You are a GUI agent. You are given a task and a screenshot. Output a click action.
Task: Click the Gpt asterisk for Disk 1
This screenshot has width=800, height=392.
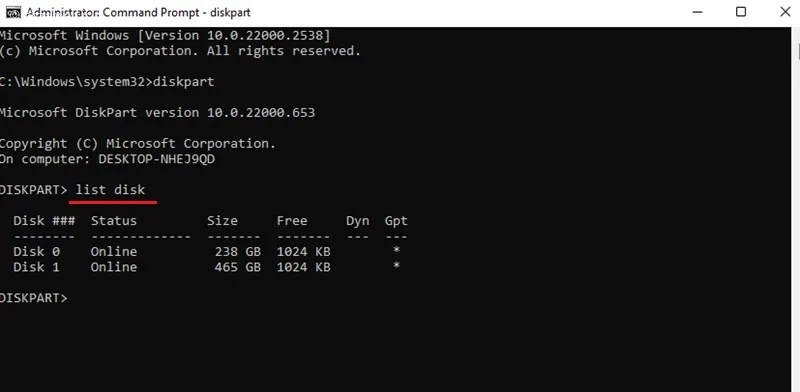coord(396,266)
